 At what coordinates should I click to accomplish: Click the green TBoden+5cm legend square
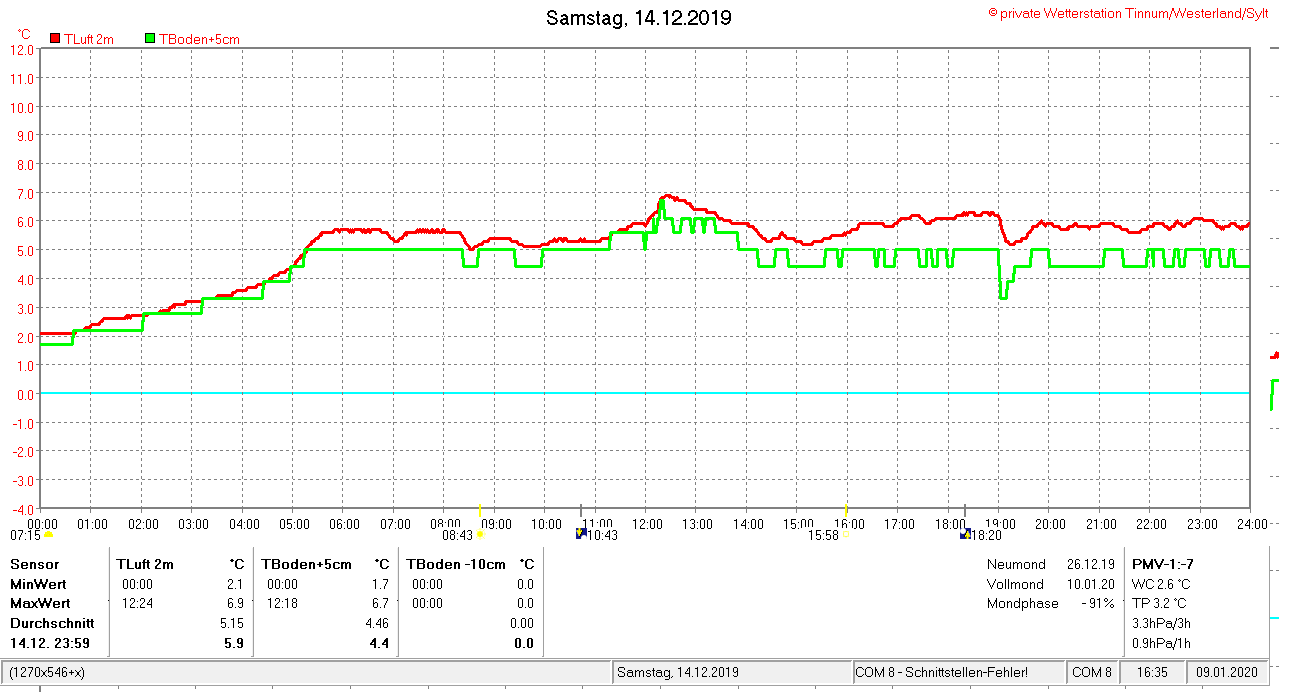[x=150, y=39]
